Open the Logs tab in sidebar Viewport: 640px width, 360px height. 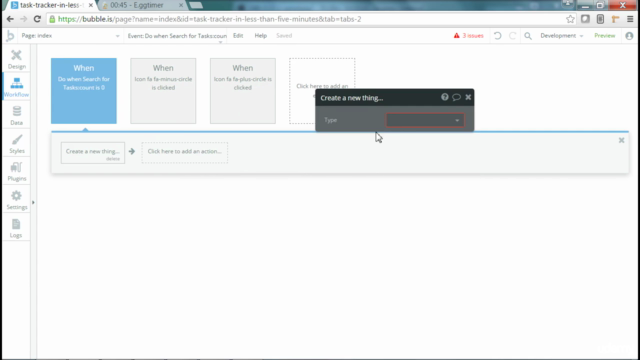click(16, 228)
